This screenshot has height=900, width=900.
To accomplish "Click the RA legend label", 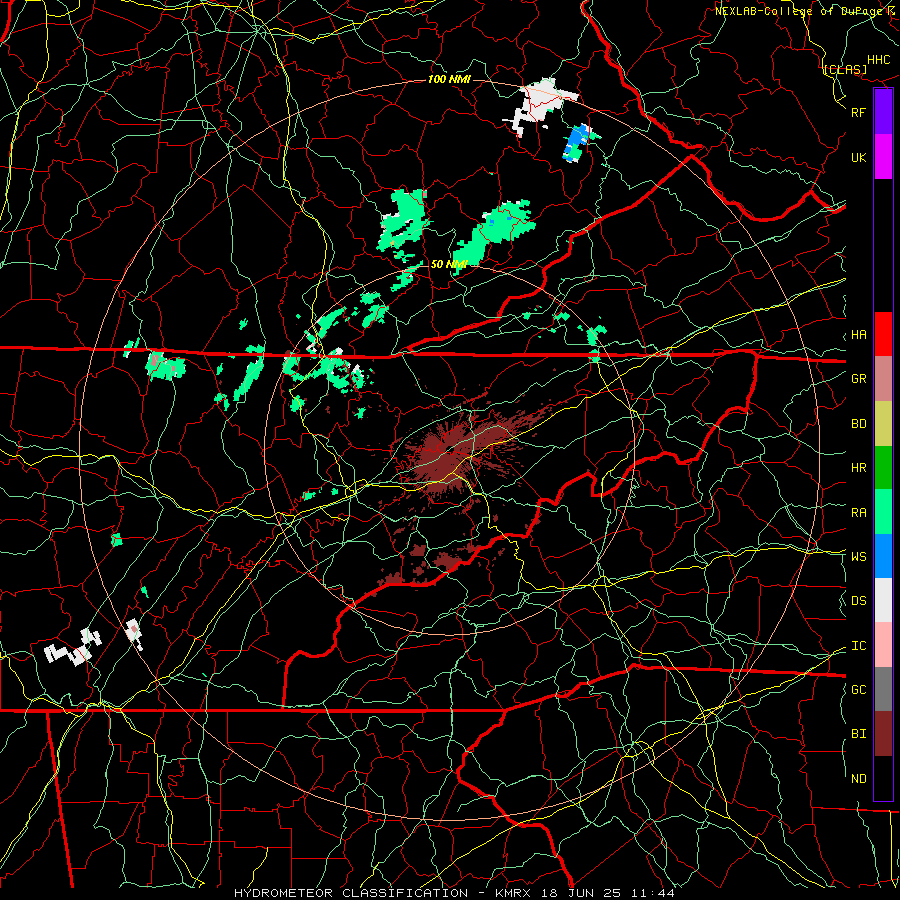I will pos(858,513).
